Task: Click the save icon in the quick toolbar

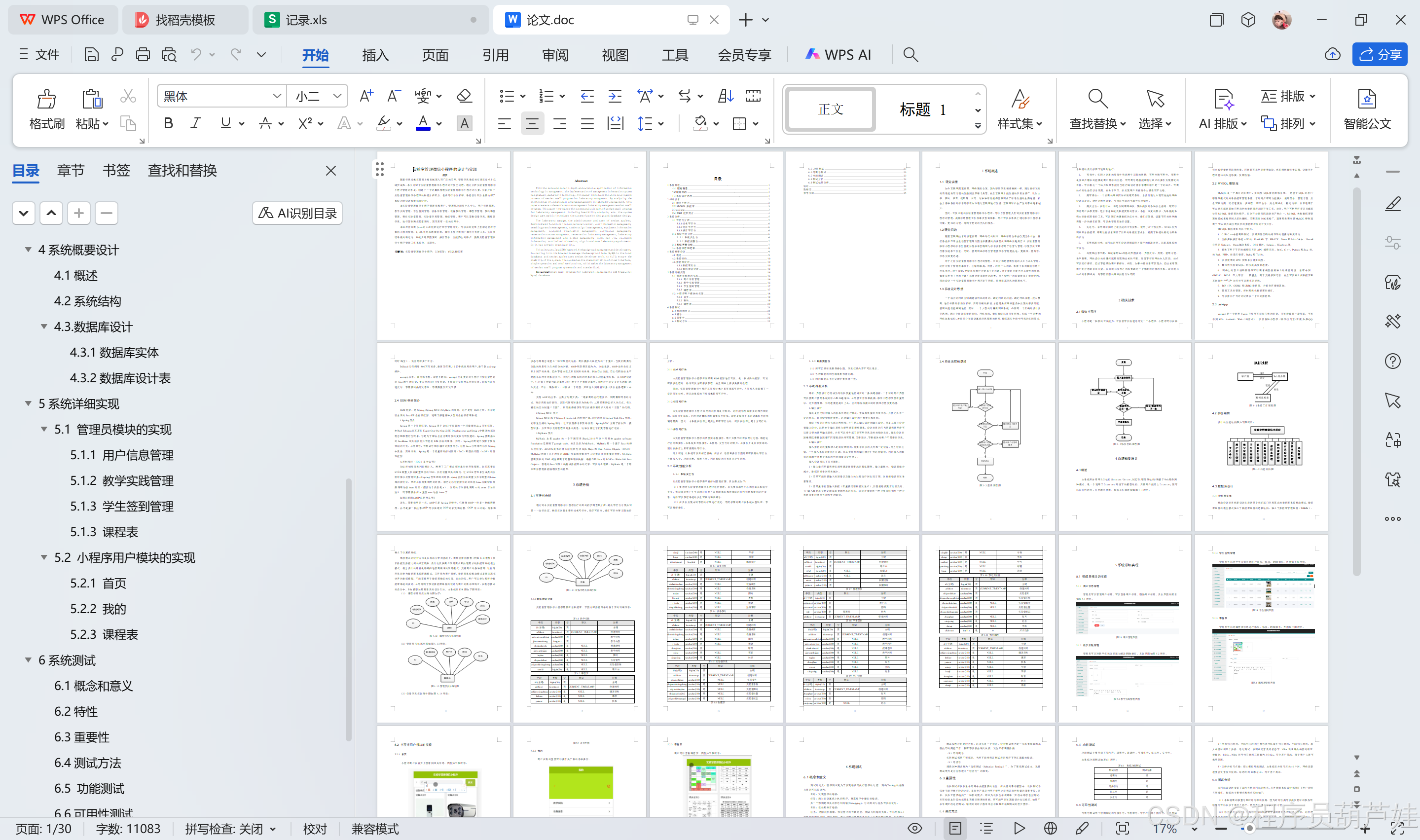Action: [91, 54]
